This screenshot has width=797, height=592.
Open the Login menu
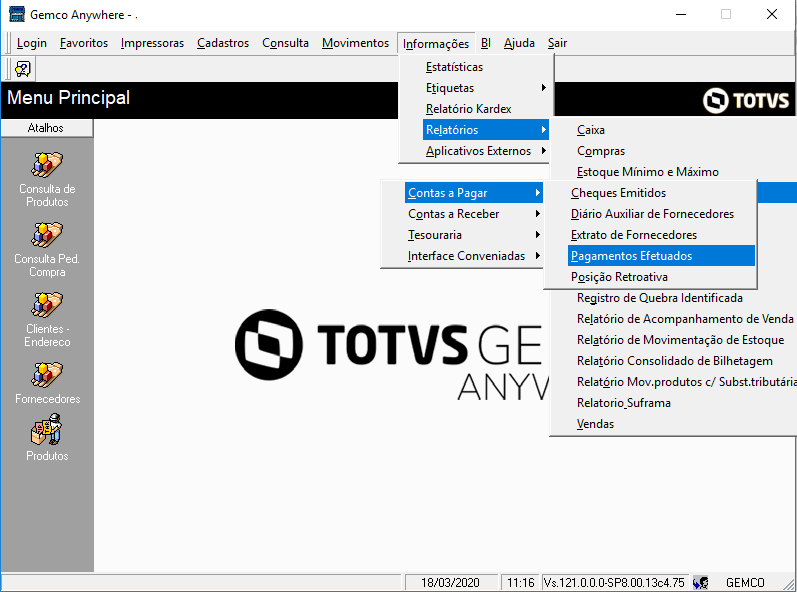[32, 43]
